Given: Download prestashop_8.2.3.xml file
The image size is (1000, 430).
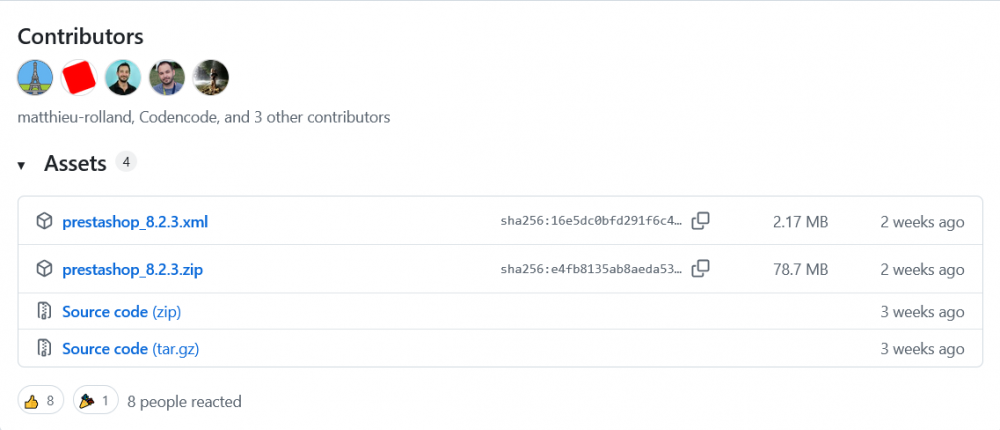Looking at the screenshot, I should [x=135, y=221].
